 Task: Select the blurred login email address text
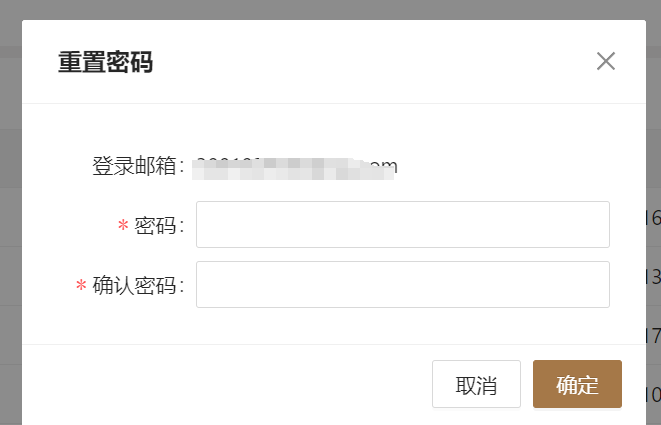[x=295, y=168]
